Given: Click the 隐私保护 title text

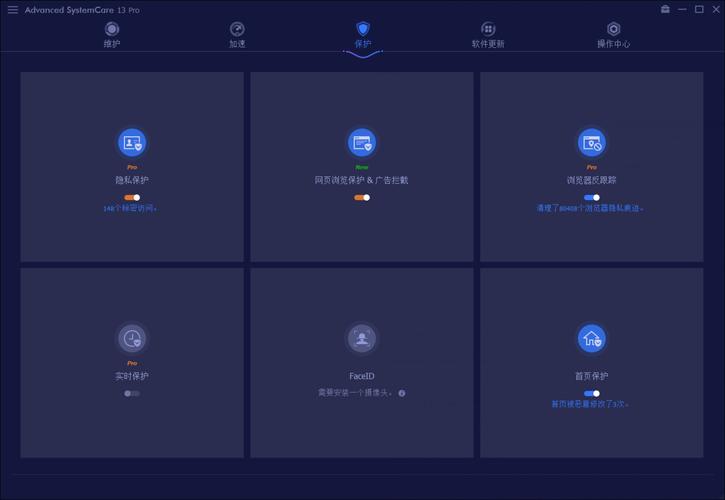Looking at the screenshot, I should pyautogui.click(x=132, y=180).
